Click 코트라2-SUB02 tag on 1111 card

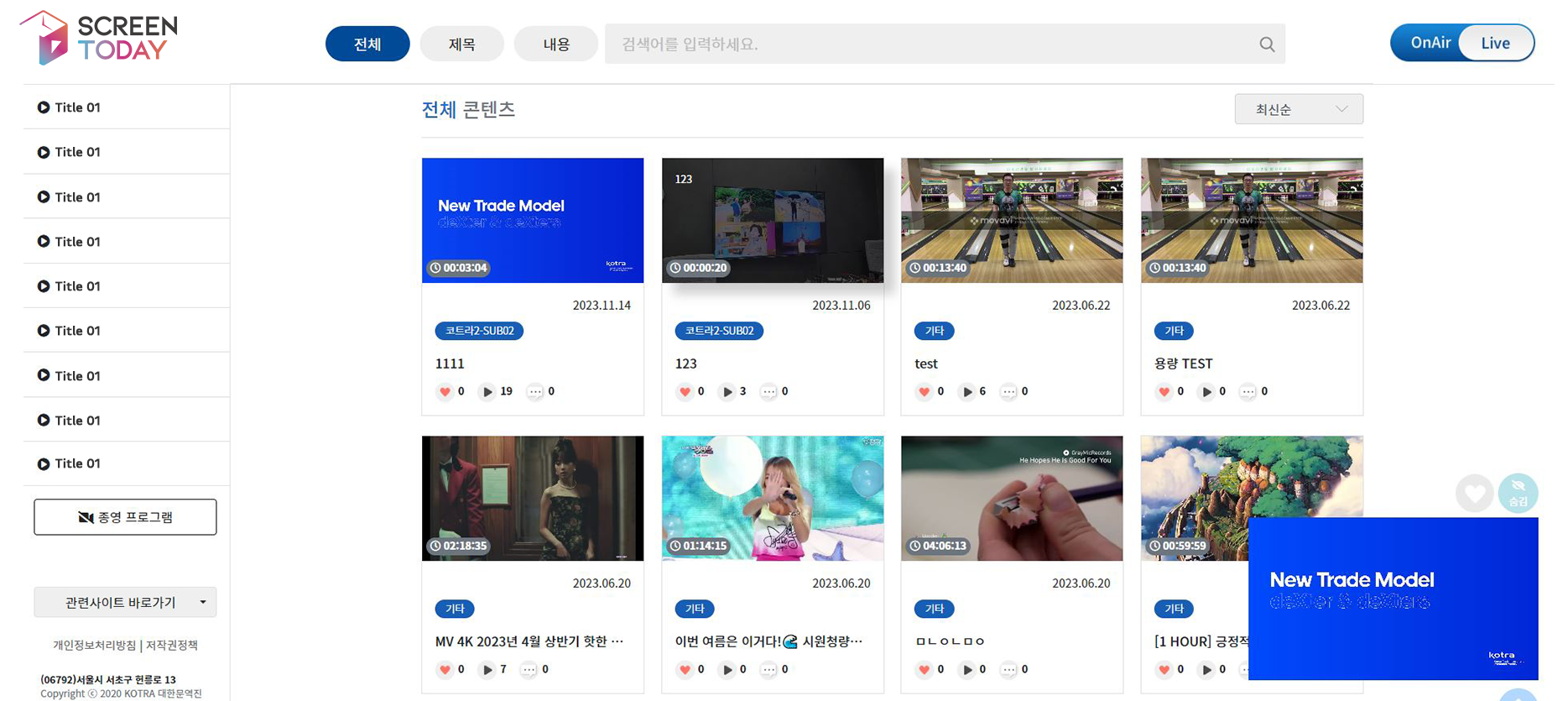(479, 331)
